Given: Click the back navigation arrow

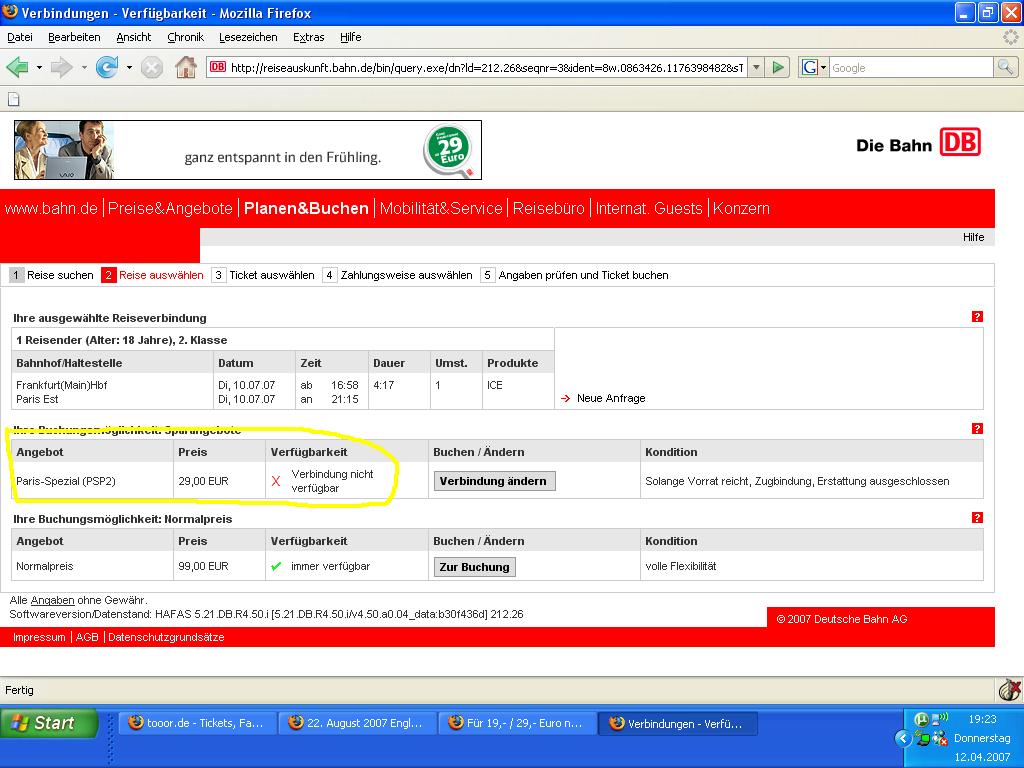Looking at the screenshot, I should 17,68.
